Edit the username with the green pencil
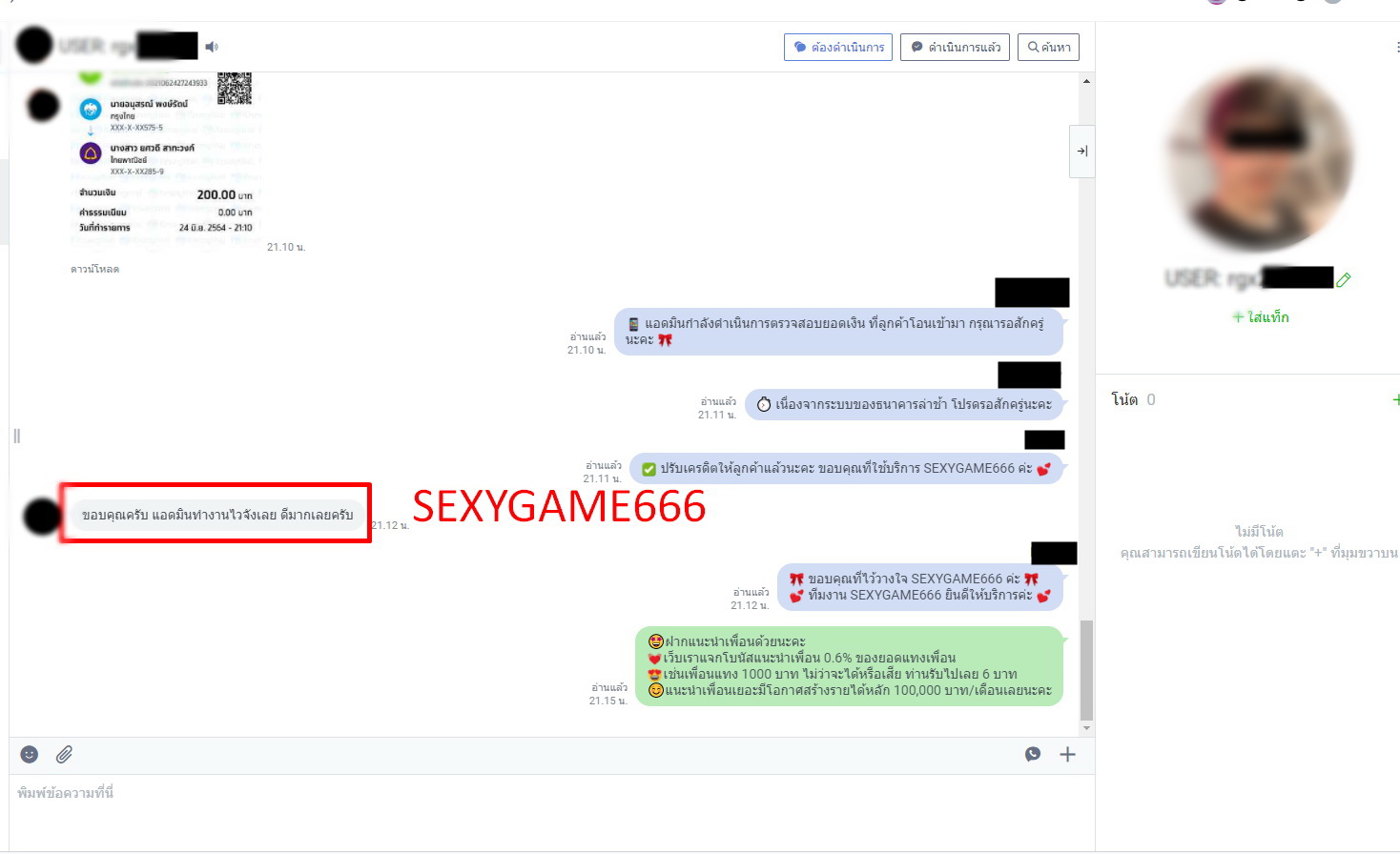This screenshot has height=854, width=1400. tap(1344, 279)
